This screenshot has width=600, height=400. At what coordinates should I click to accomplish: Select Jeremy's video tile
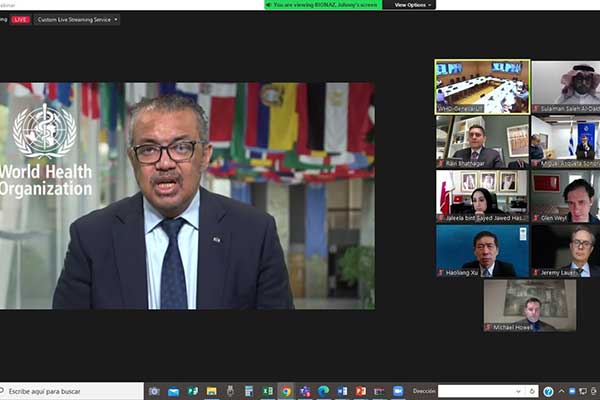pos(566,251)
